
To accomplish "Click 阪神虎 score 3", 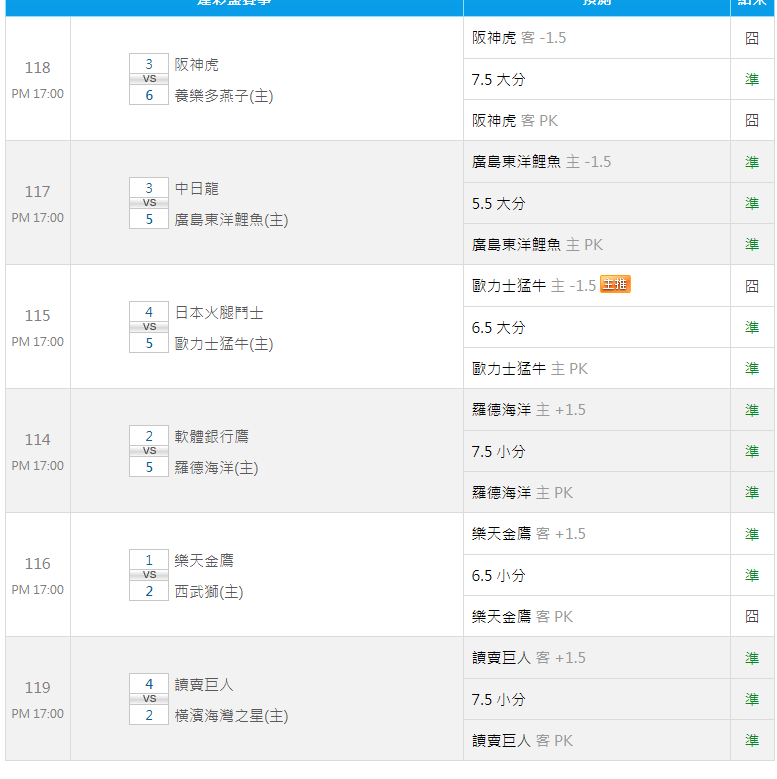I will click(149, 64).
